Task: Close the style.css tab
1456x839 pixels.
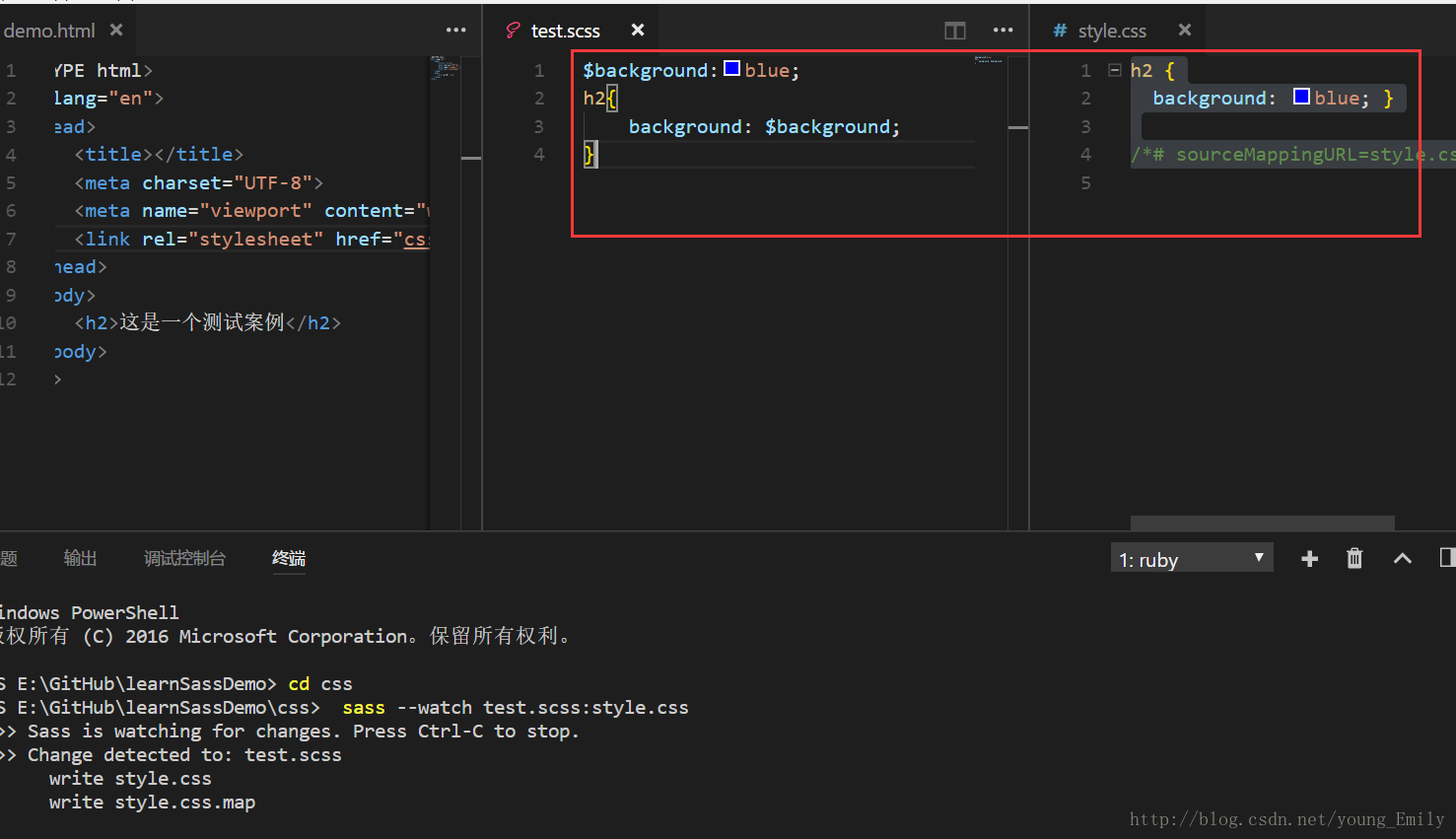Action: coord(1185,30)
